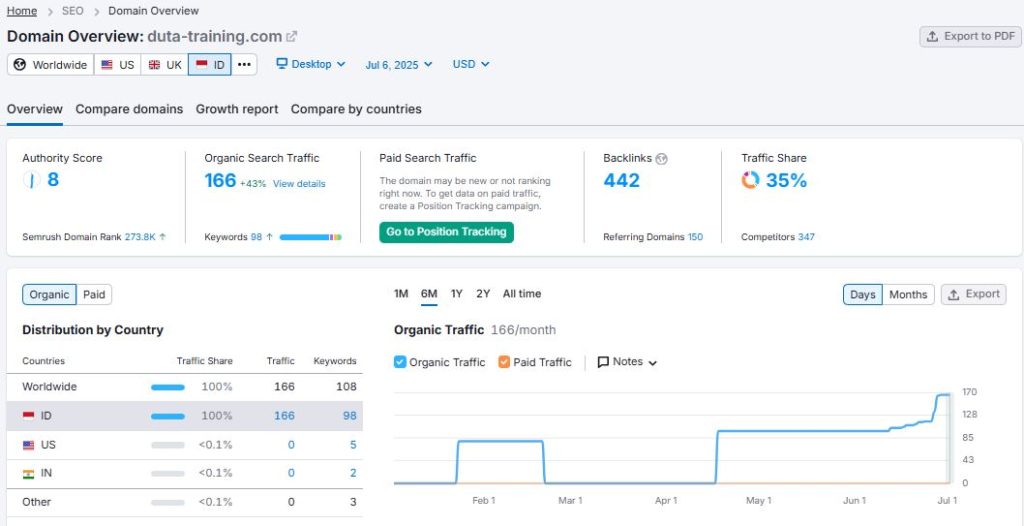Switch to the Compare domains tab
The height and width of the screenshot is (526, 1024).
[129, 109]
